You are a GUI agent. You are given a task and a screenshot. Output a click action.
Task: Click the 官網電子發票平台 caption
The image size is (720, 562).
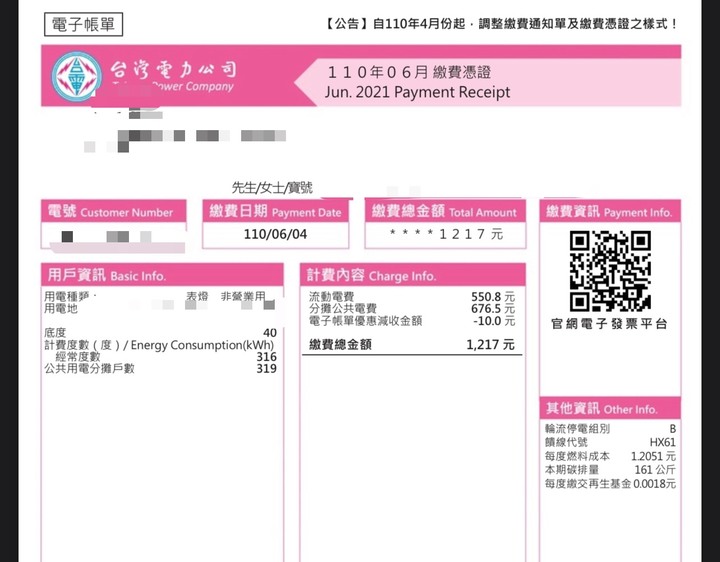point(609,324)
